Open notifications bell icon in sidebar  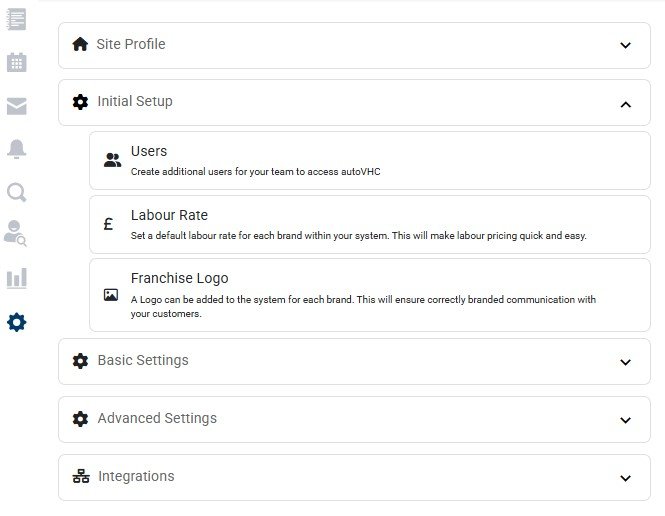(17, 149)
